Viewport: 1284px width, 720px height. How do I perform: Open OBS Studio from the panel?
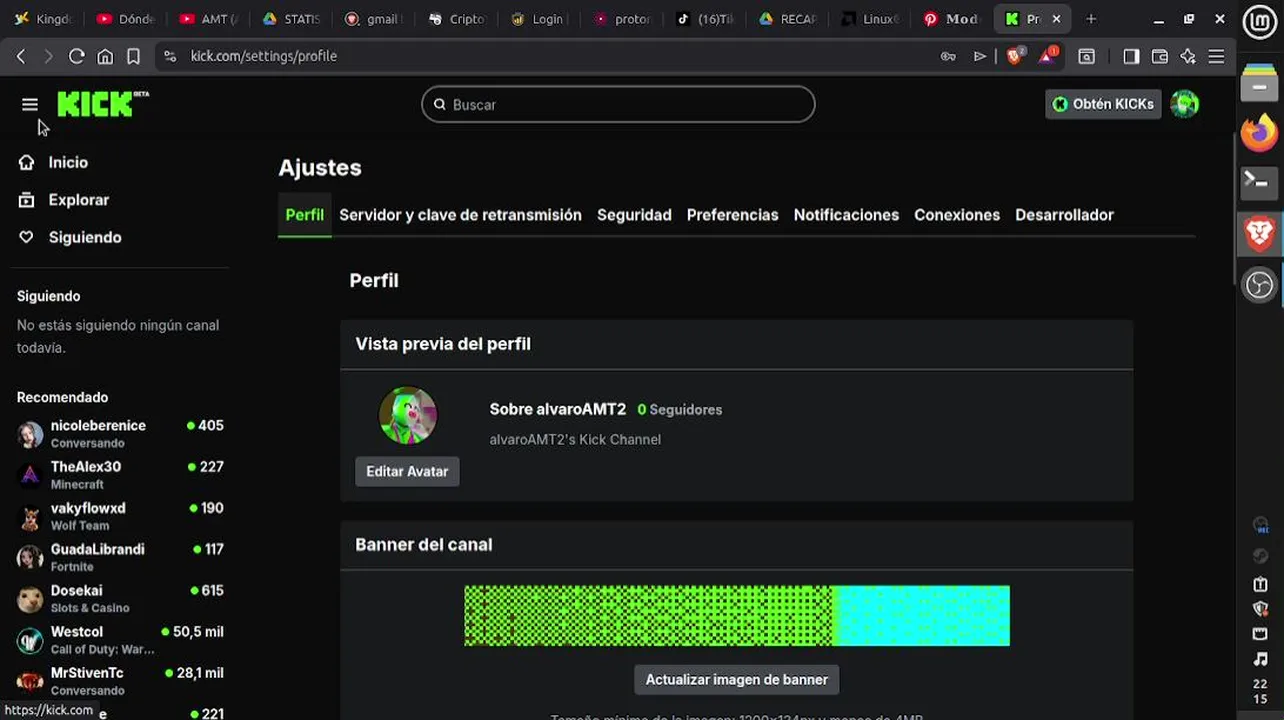pos(1260,286)
